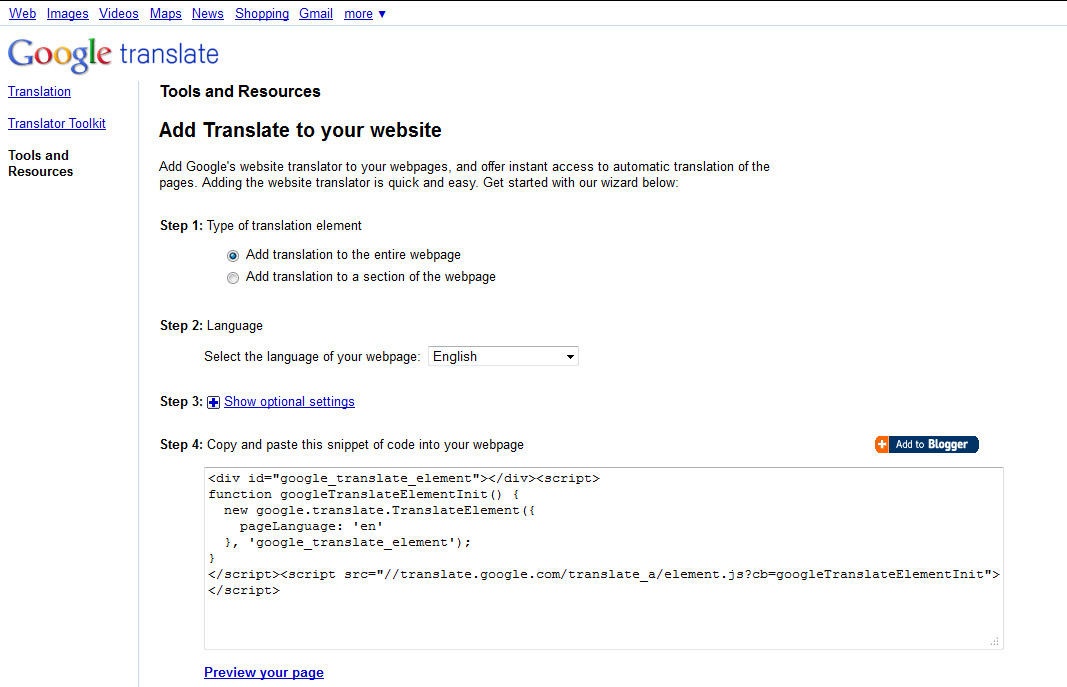
Task: Open News from the top bar
Action: (208, 14)
